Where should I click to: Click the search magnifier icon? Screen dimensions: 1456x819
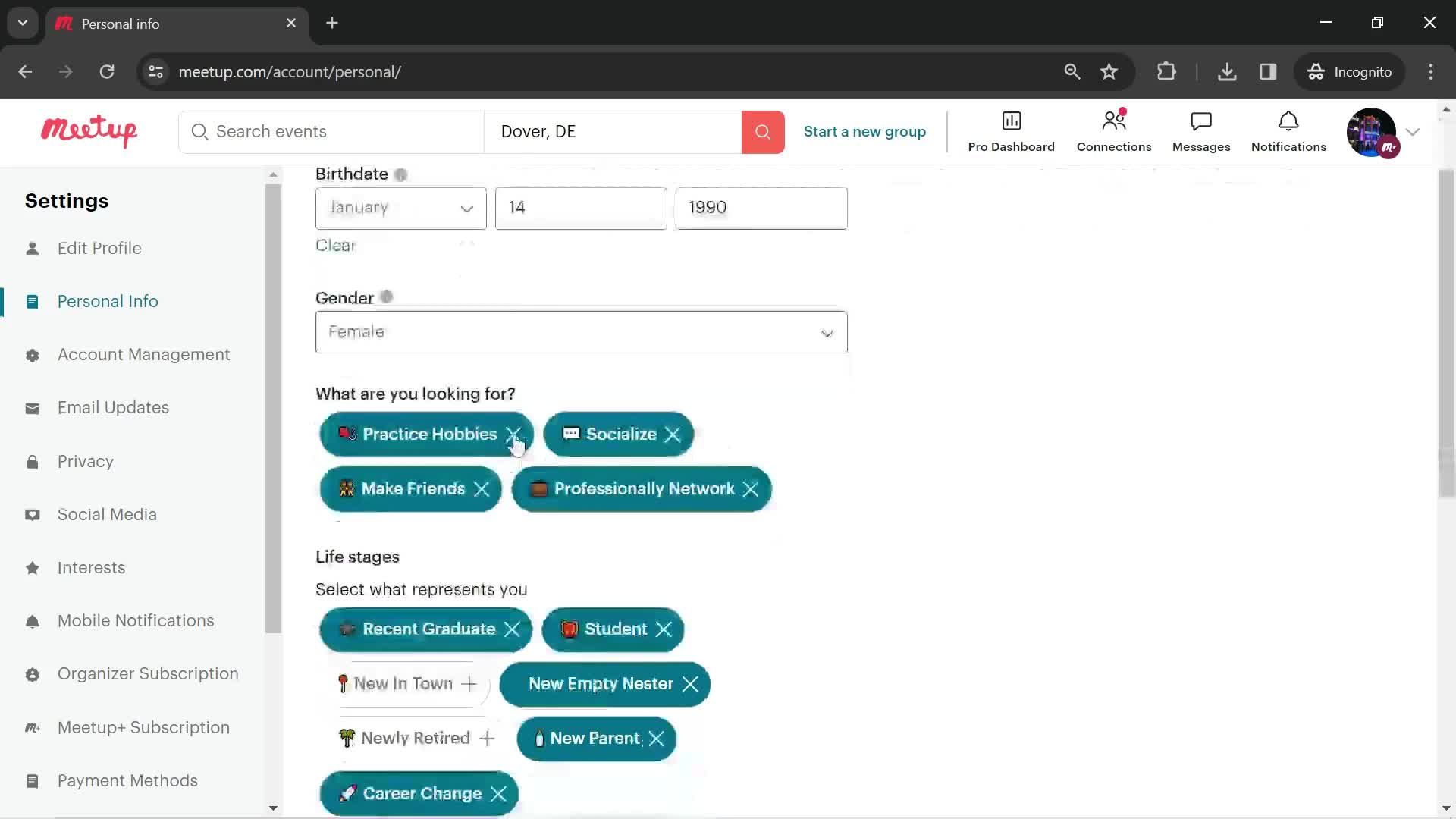point(762,131)
